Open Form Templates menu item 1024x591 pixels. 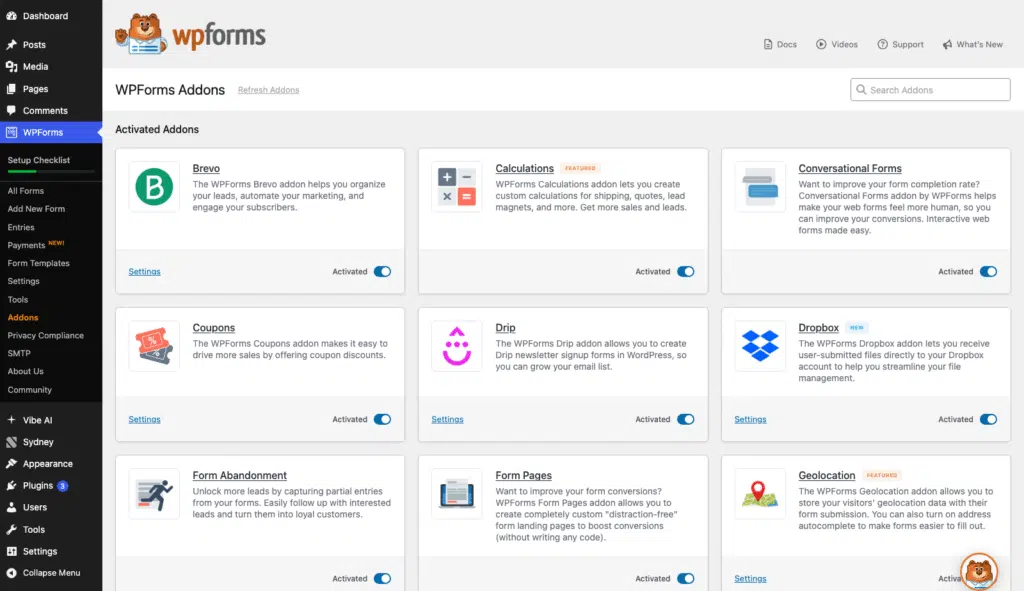coord(39,263)
